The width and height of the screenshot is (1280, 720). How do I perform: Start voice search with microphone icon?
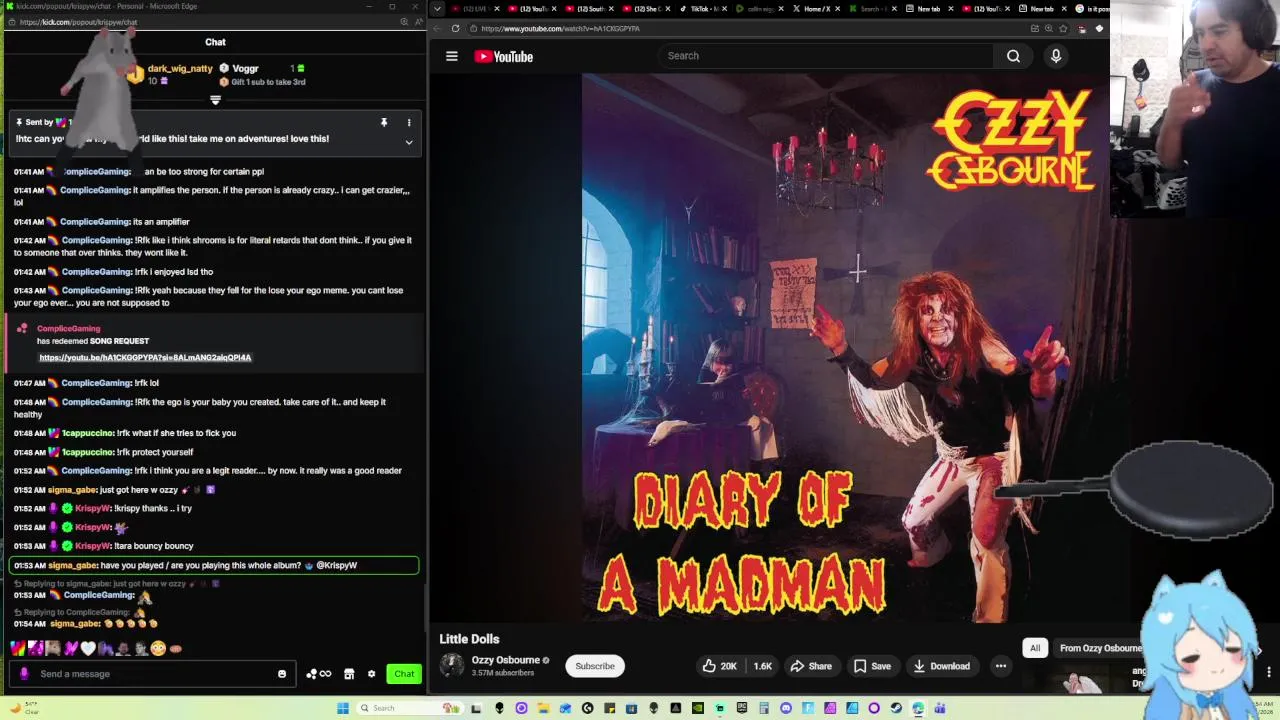click(x=1055, y=56)
